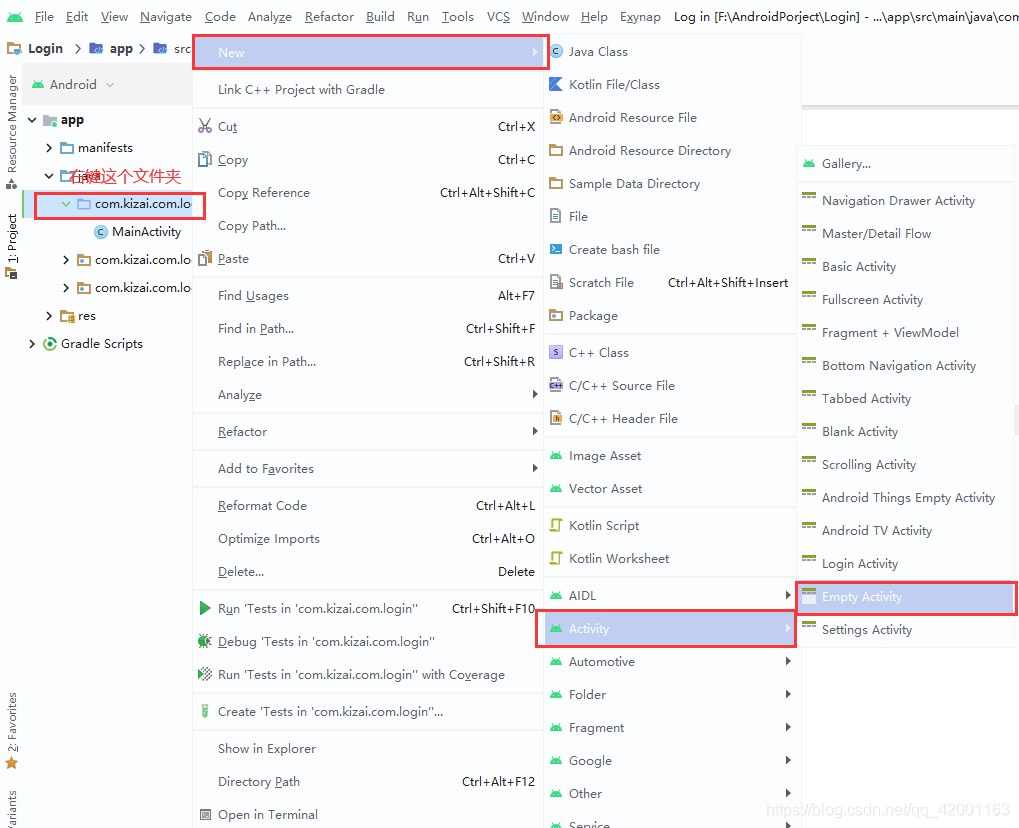Open the Resource Manager side tab
Viewport: 1019px width, 828px height.
tap(12, 131)
